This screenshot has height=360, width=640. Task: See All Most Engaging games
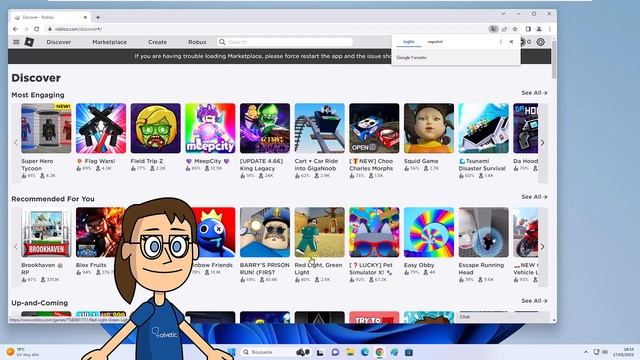534,93
